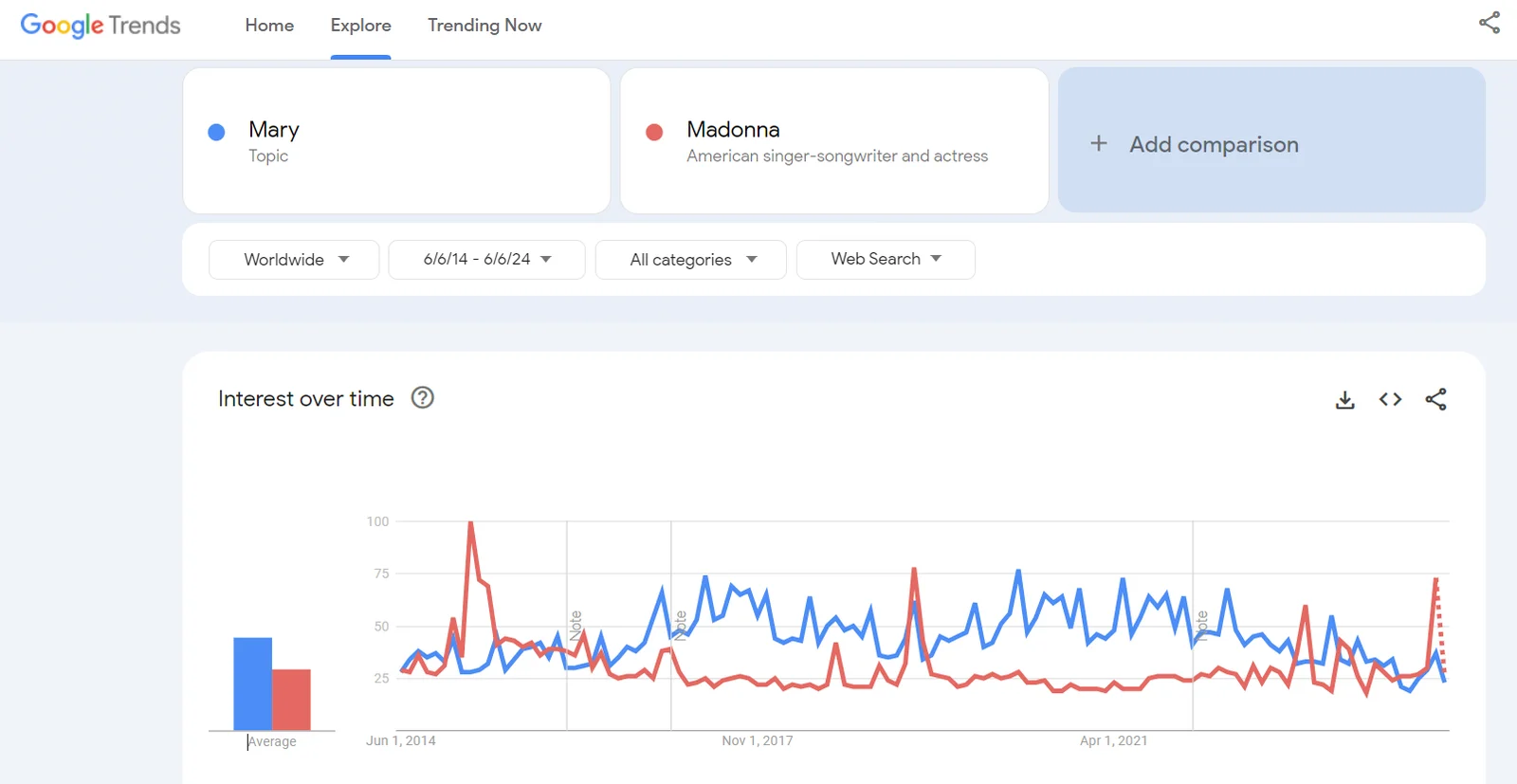Click the Note marker after Apr 1, 2021
This screenshot has width=1517, height=784.
(x=1201, y=626)
